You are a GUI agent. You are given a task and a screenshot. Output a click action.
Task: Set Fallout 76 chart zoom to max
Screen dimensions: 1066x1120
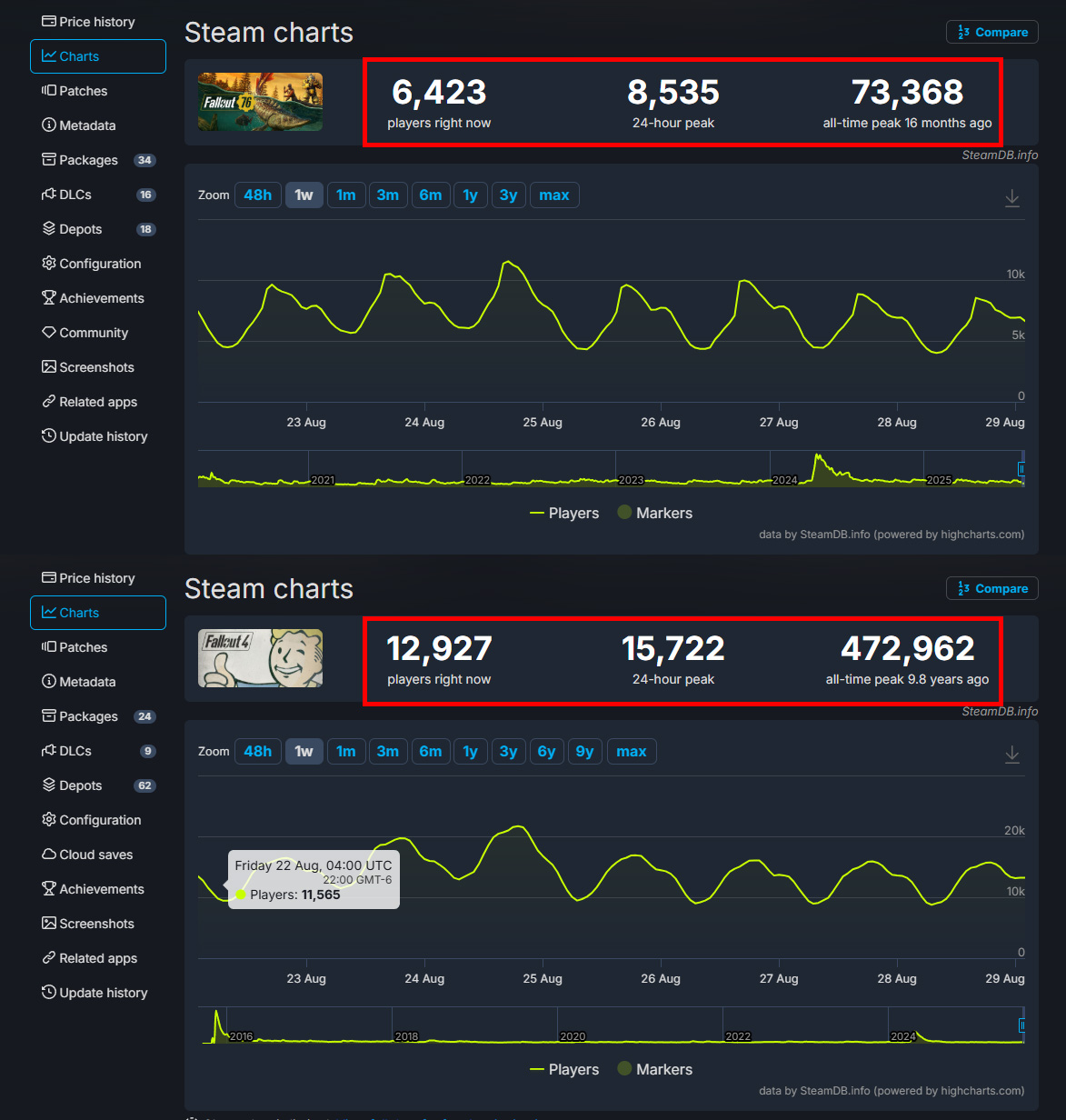click(554, 195)
